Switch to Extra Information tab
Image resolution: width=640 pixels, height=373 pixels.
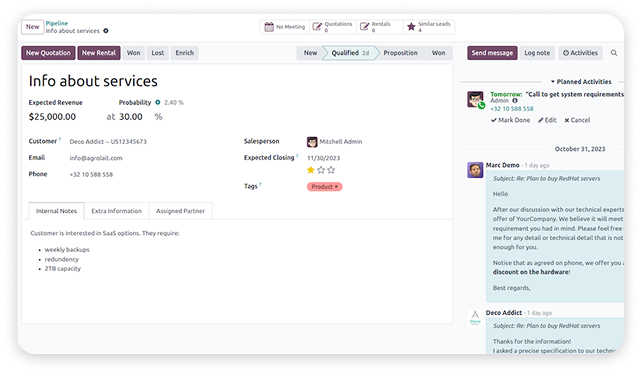(x=116, y=211)
